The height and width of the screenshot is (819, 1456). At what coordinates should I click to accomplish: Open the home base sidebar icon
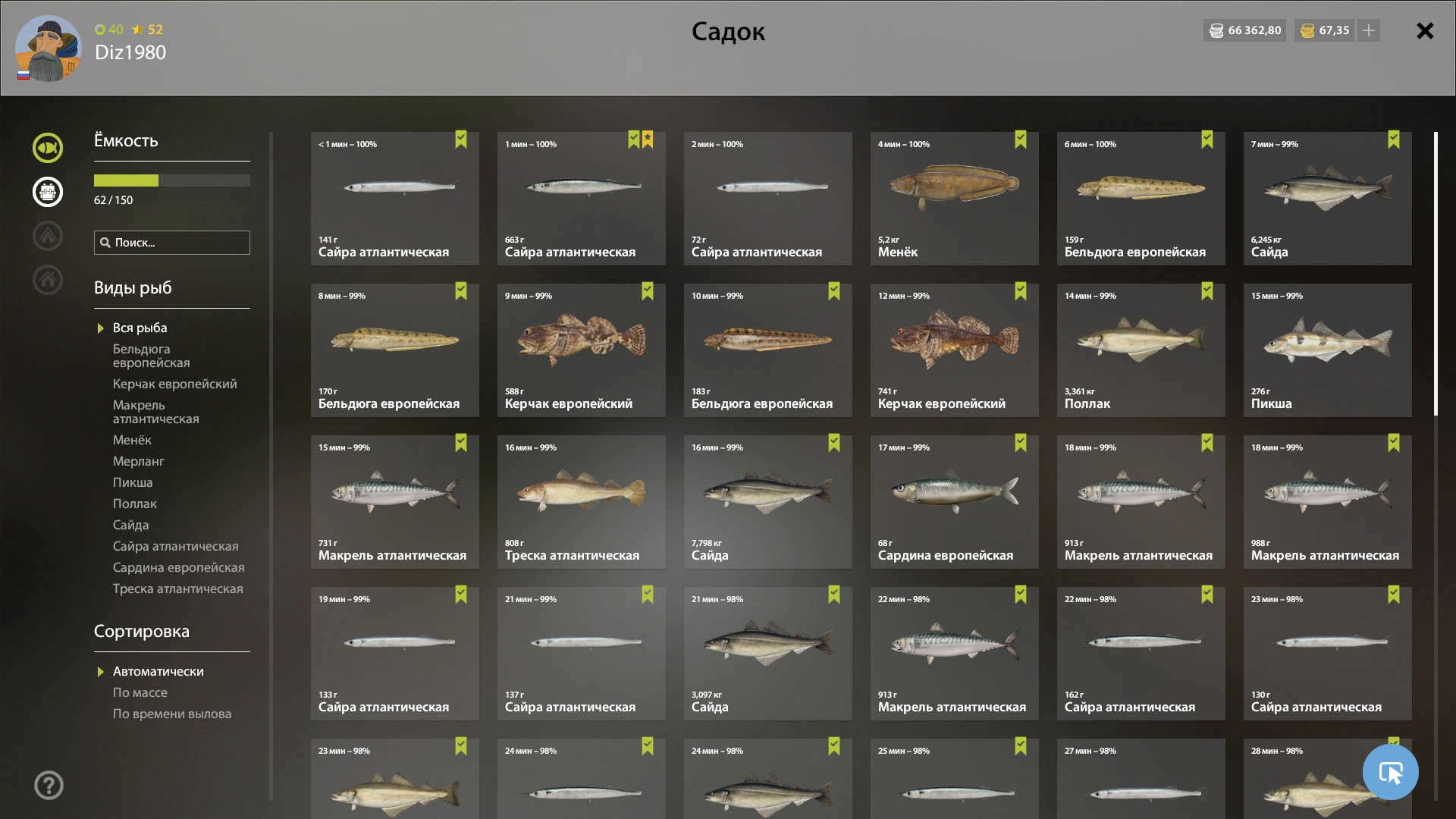[x=47, y=280]
